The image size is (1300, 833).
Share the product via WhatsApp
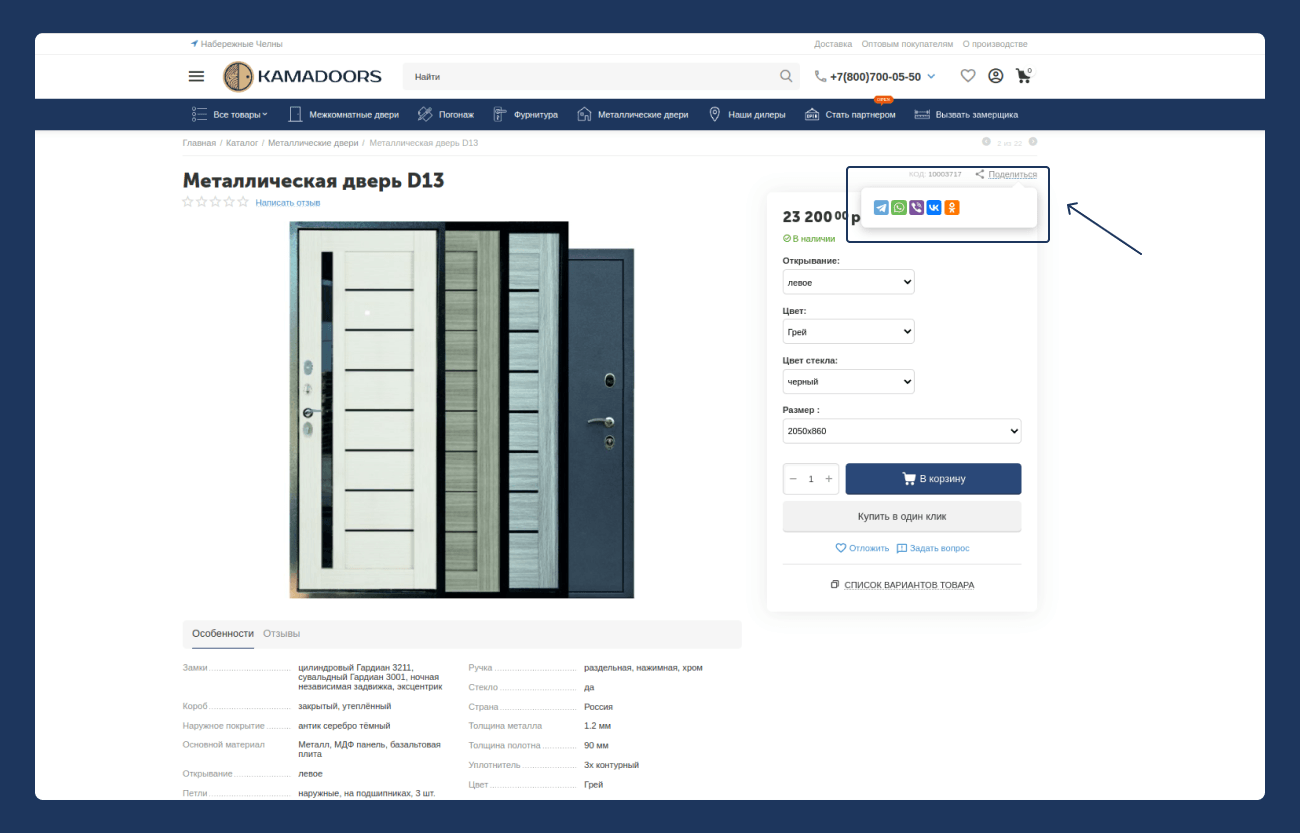click(x=899, y=208)
